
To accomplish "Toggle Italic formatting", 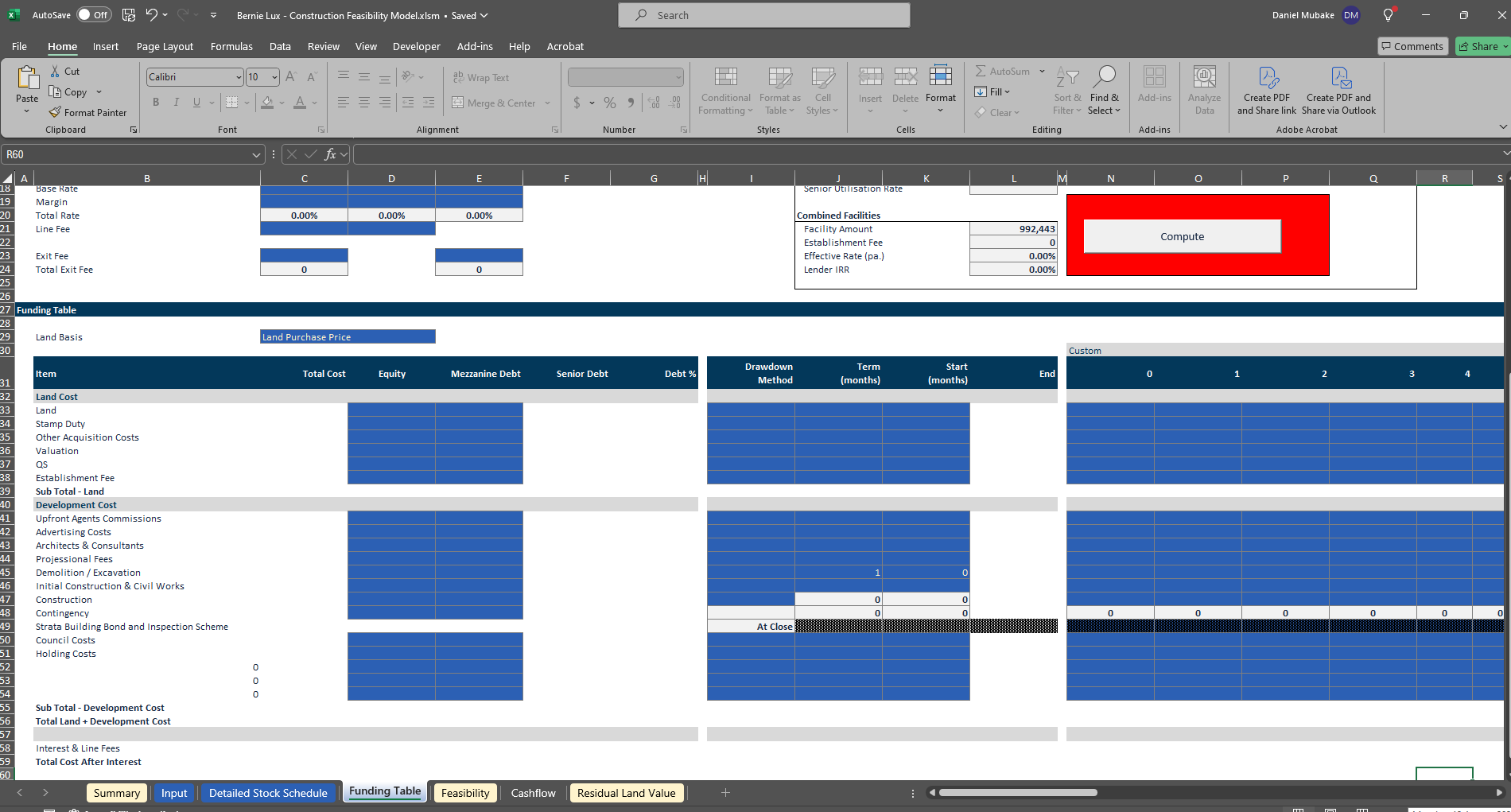I will point(176,103).
